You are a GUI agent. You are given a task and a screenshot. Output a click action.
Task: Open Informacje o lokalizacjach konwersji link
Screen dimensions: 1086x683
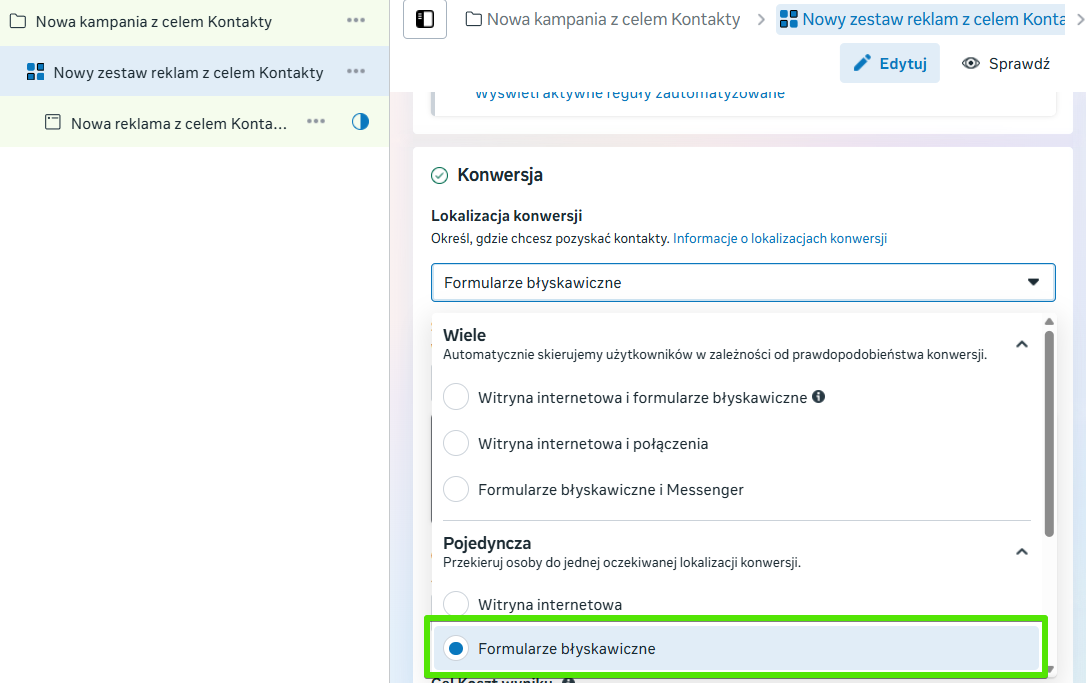tap(779, 239)
